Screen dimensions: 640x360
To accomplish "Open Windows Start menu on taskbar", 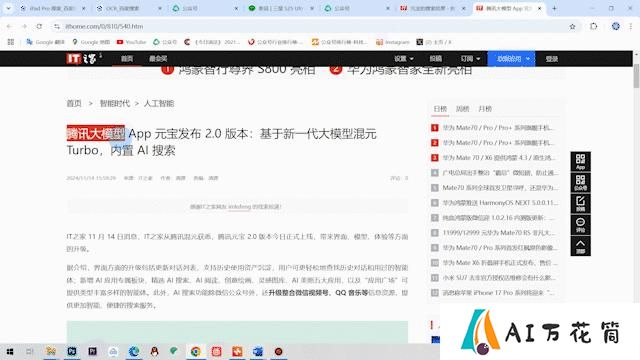I will click(x=10, y=351).
